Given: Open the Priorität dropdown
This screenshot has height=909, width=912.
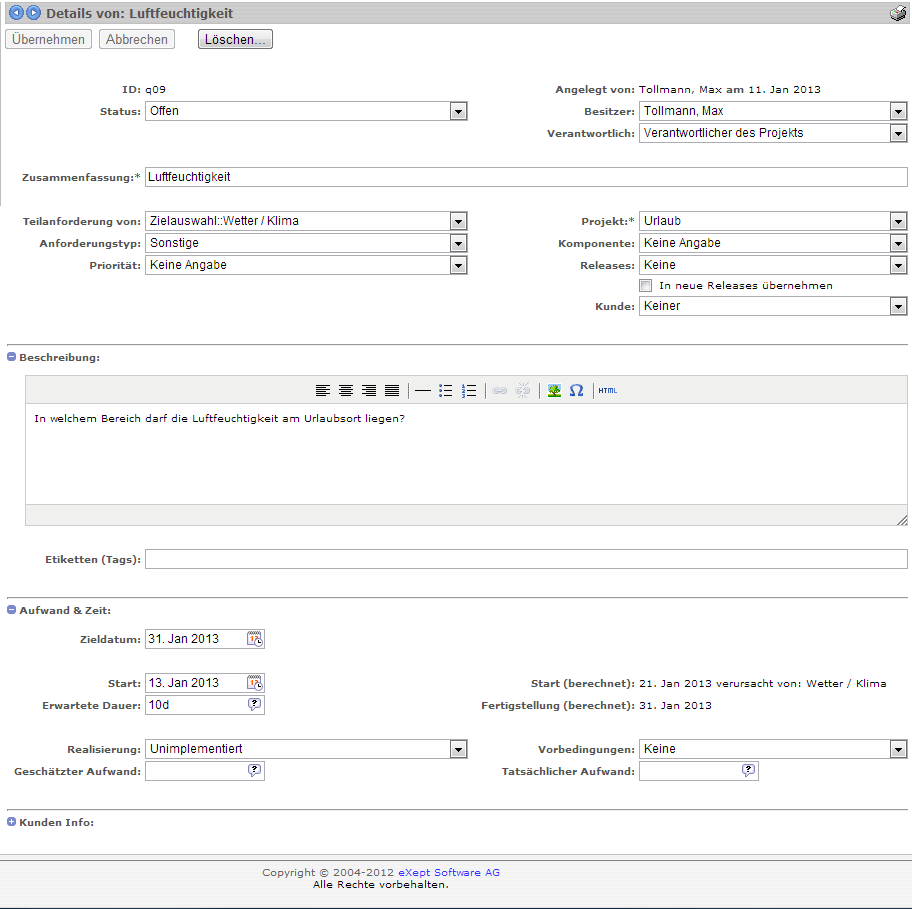Looking at the screenshot, I should (x=458, y=266).
